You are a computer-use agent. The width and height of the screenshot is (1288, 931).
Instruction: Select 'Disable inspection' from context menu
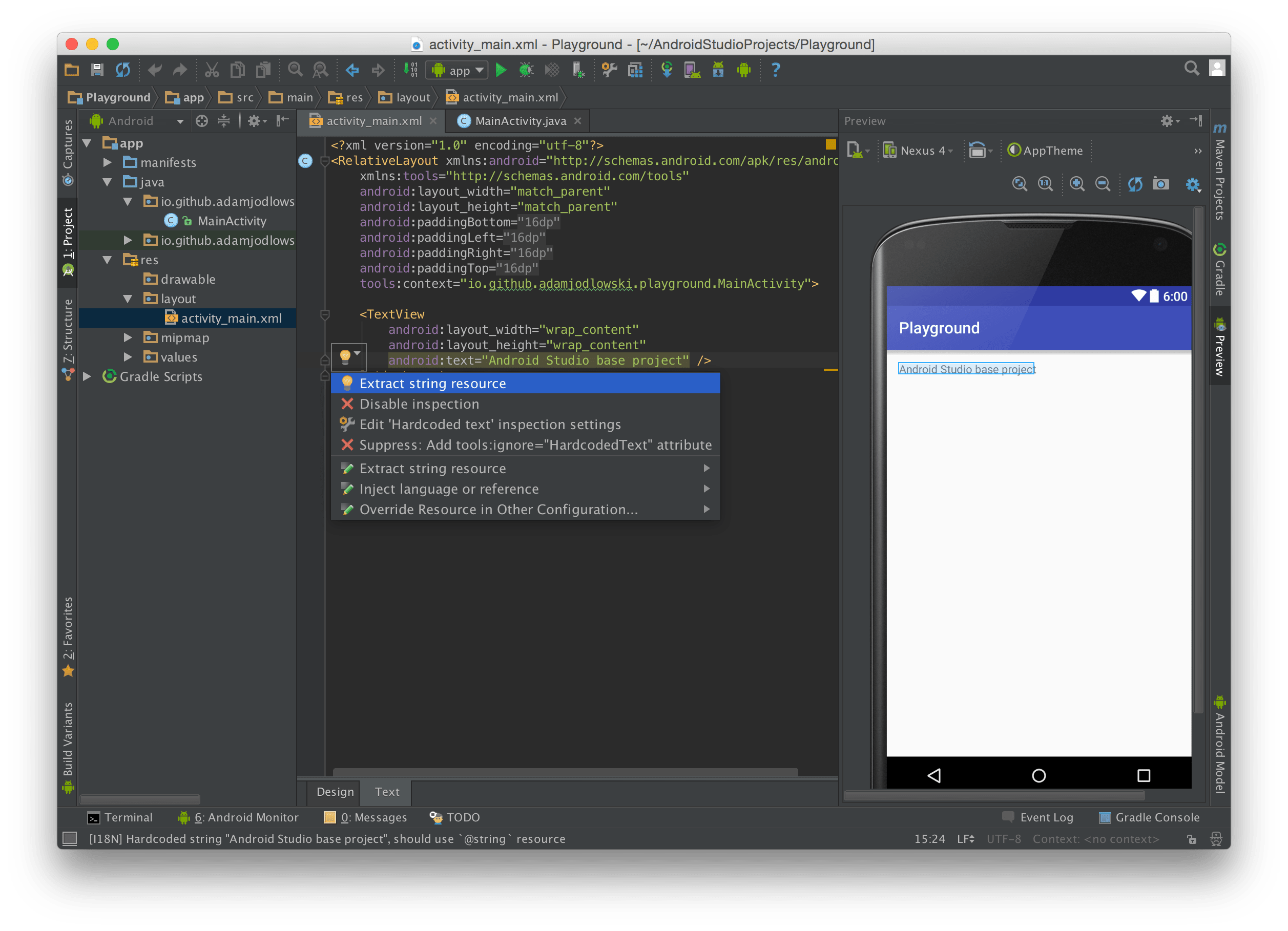[419, 404]
